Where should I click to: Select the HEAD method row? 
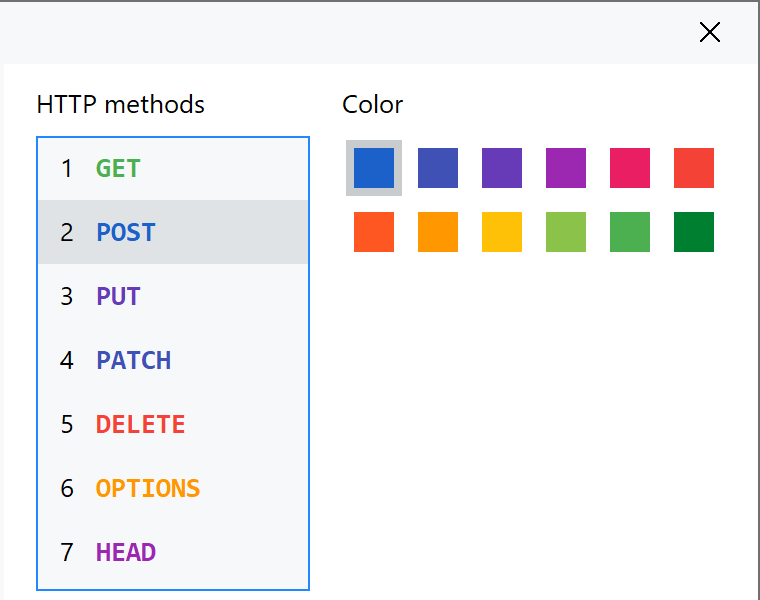pyautogui.click(x=173, y=552)
